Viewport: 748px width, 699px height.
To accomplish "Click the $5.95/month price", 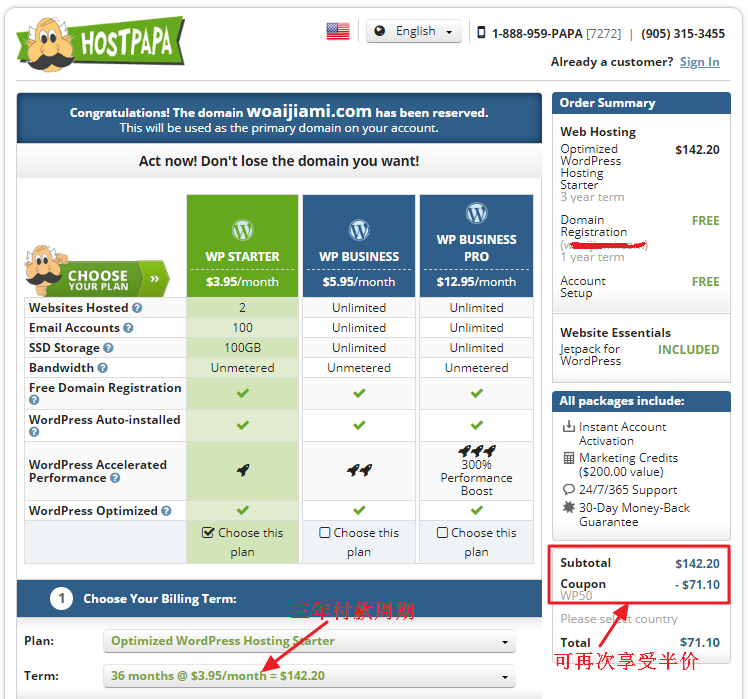I will (x=359, y=282).
